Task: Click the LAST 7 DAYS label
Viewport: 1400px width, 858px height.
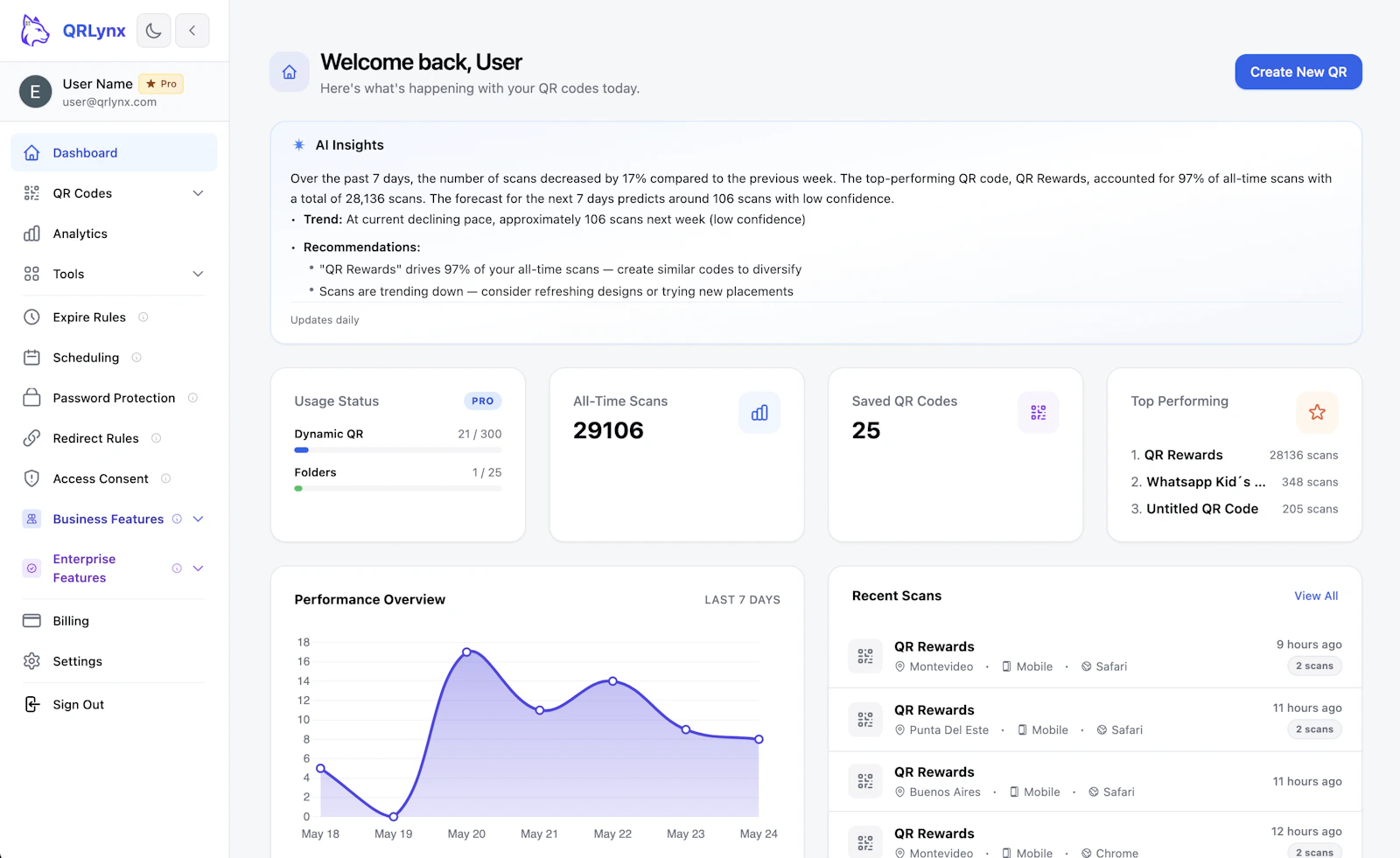Action: point(742,600)
